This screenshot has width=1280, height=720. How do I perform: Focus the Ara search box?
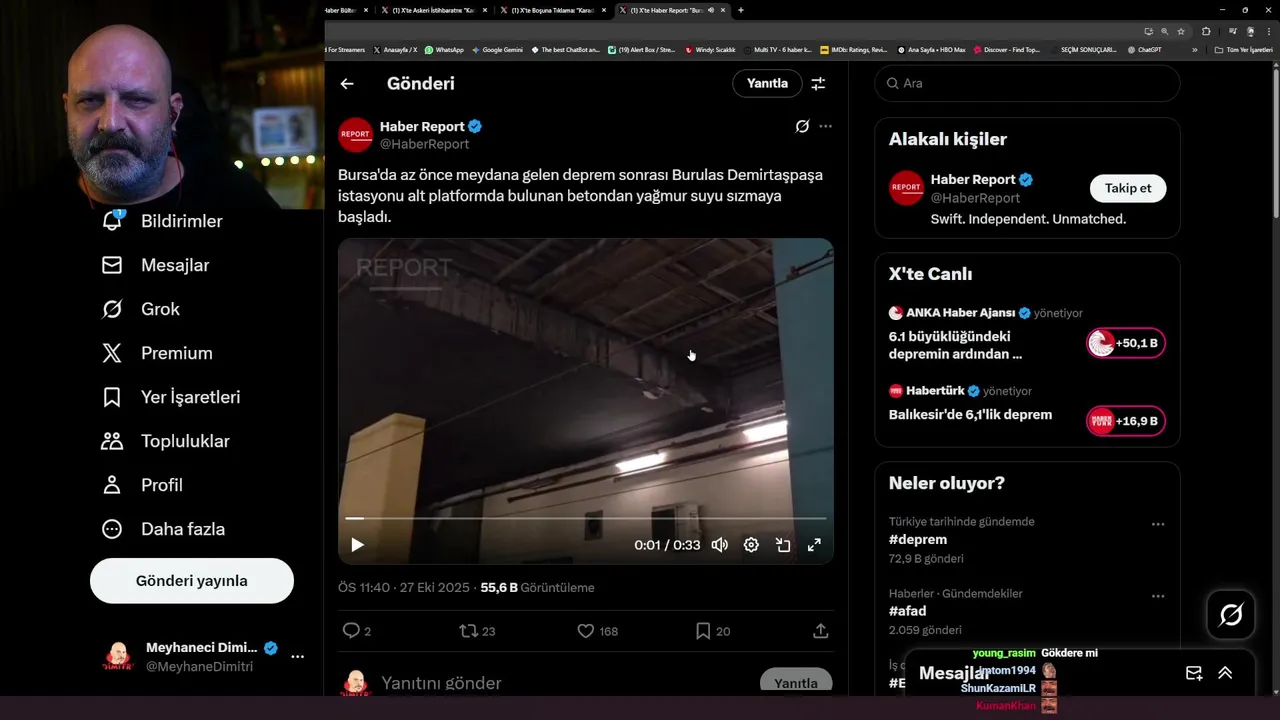1028,83
